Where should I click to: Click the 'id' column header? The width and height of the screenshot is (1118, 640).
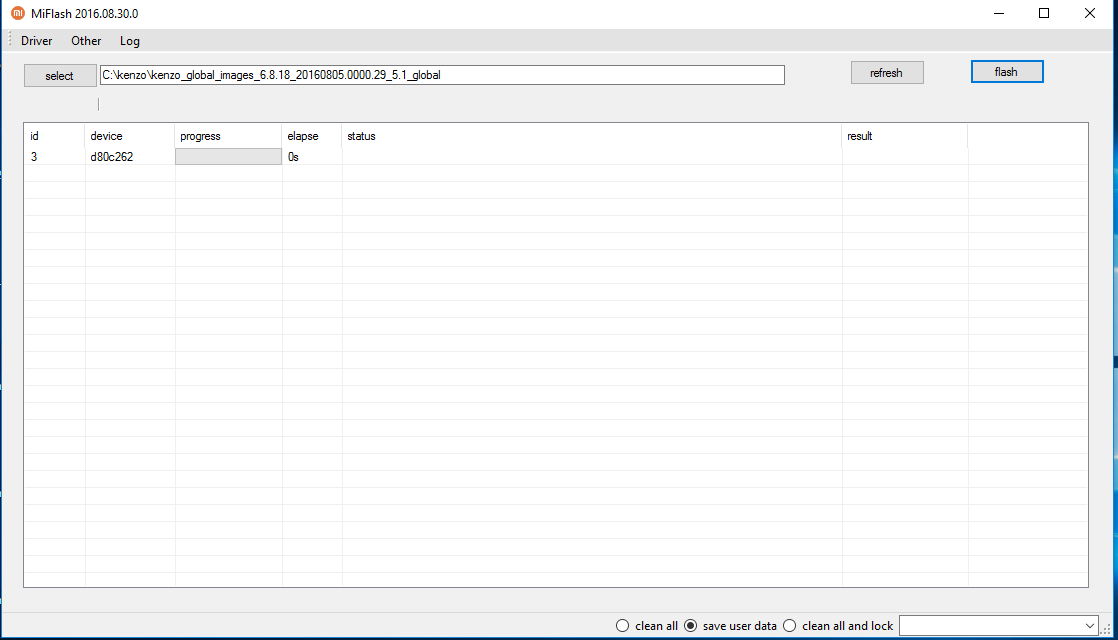coord(55,136)
